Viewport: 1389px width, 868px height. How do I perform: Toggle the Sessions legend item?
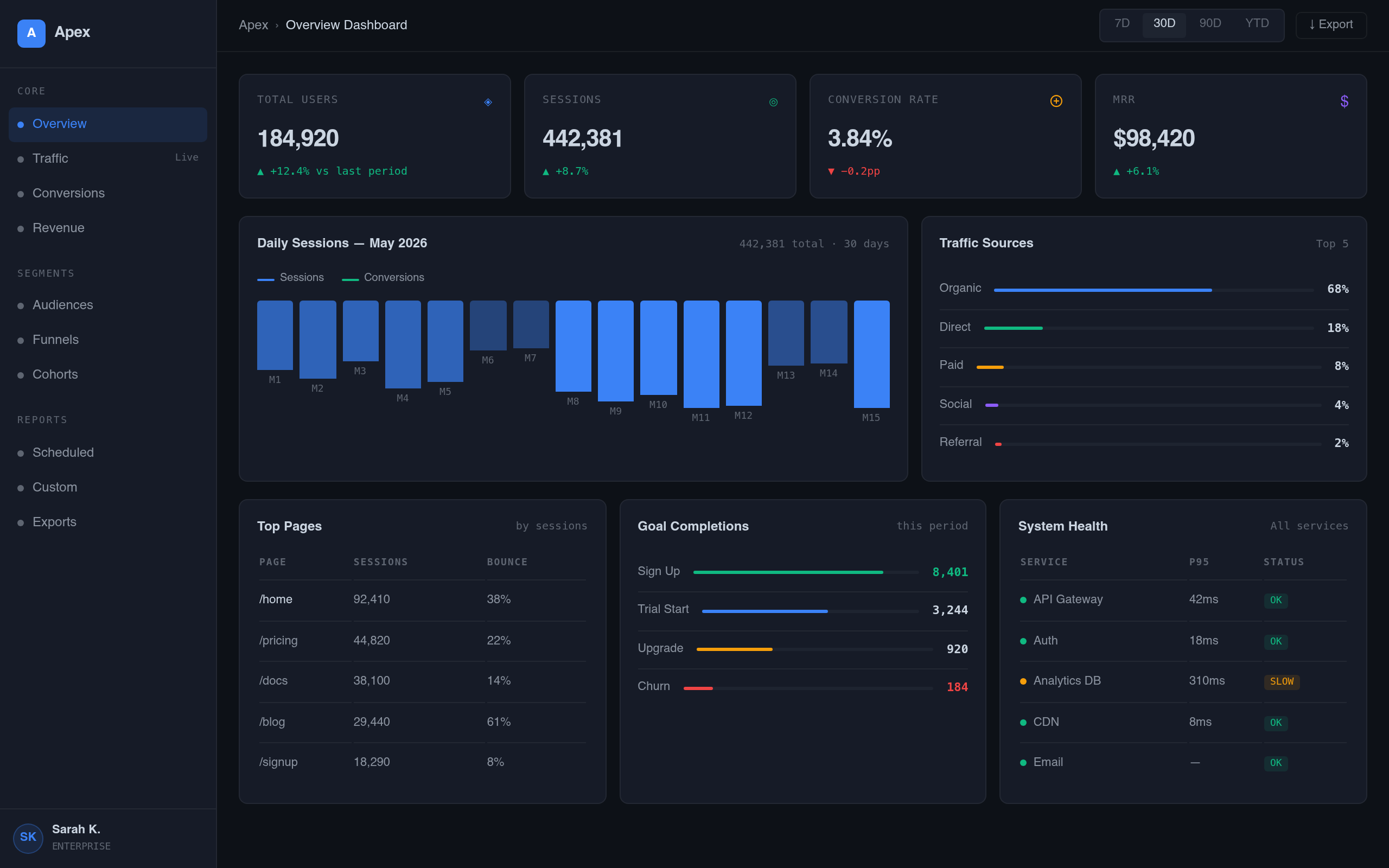[x=290, y=277]
